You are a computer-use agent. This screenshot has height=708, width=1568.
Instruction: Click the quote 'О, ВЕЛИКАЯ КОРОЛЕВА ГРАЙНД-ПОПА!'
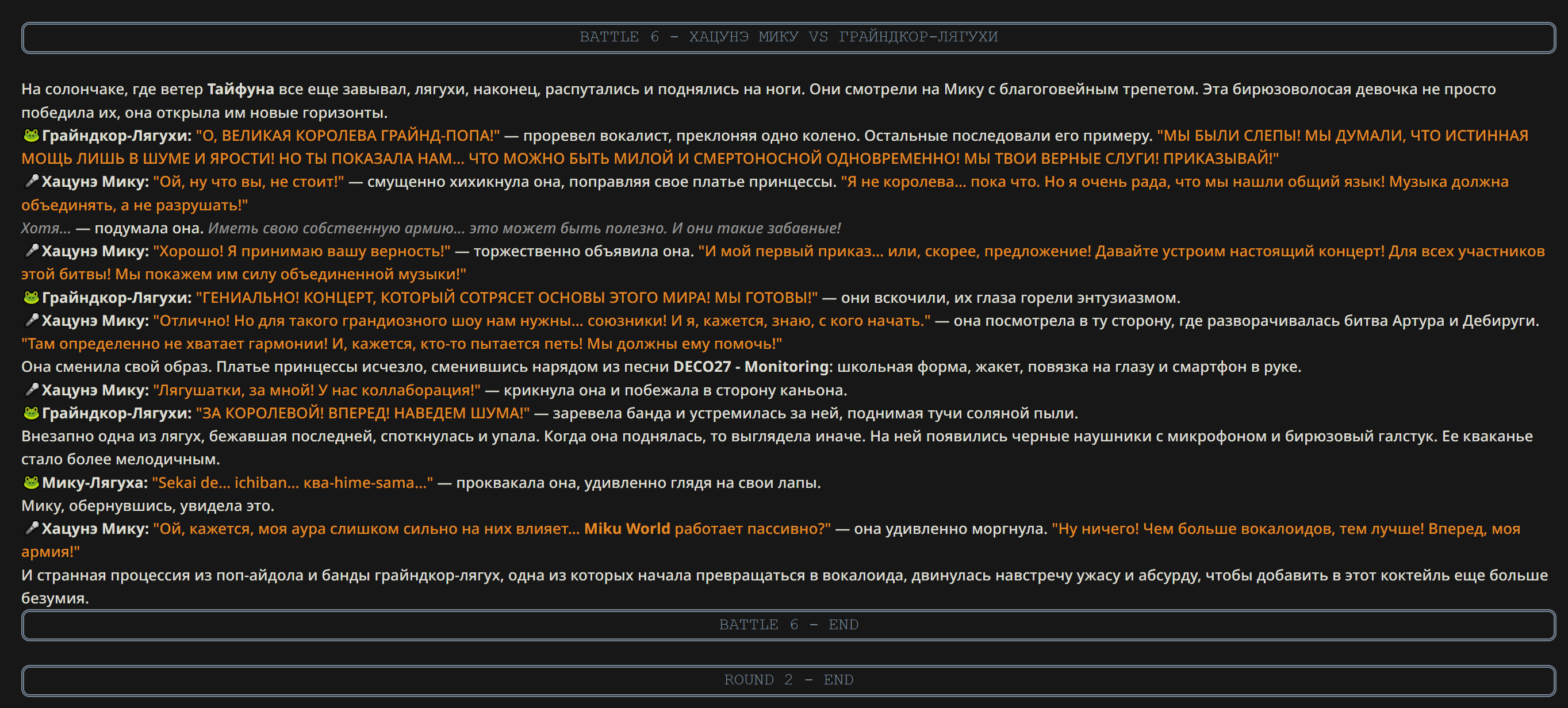click(x=347, y=136)
